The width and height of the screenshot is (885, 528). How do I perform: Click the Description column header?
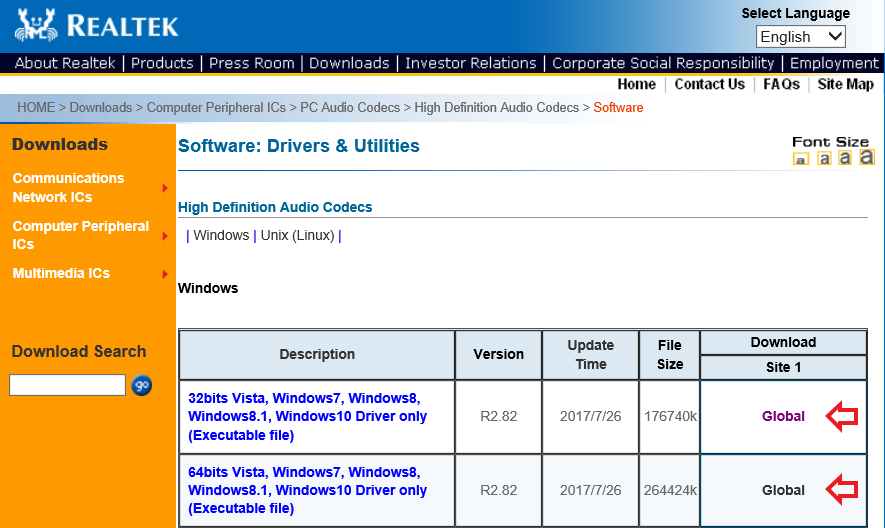click(x=317, y=354)
